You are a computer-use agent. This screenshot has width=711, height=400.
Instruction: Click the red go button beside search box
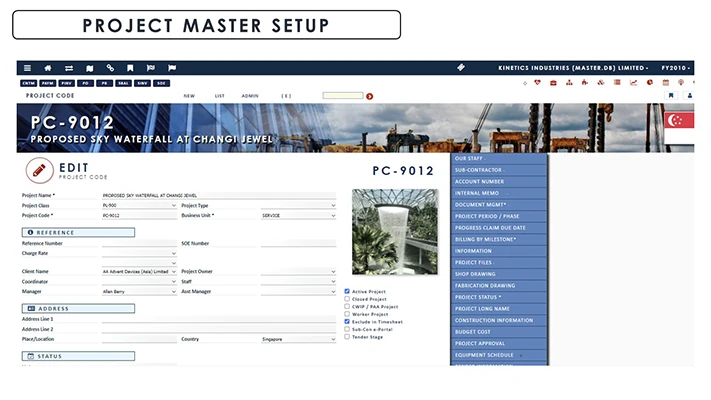pos(370,96)
